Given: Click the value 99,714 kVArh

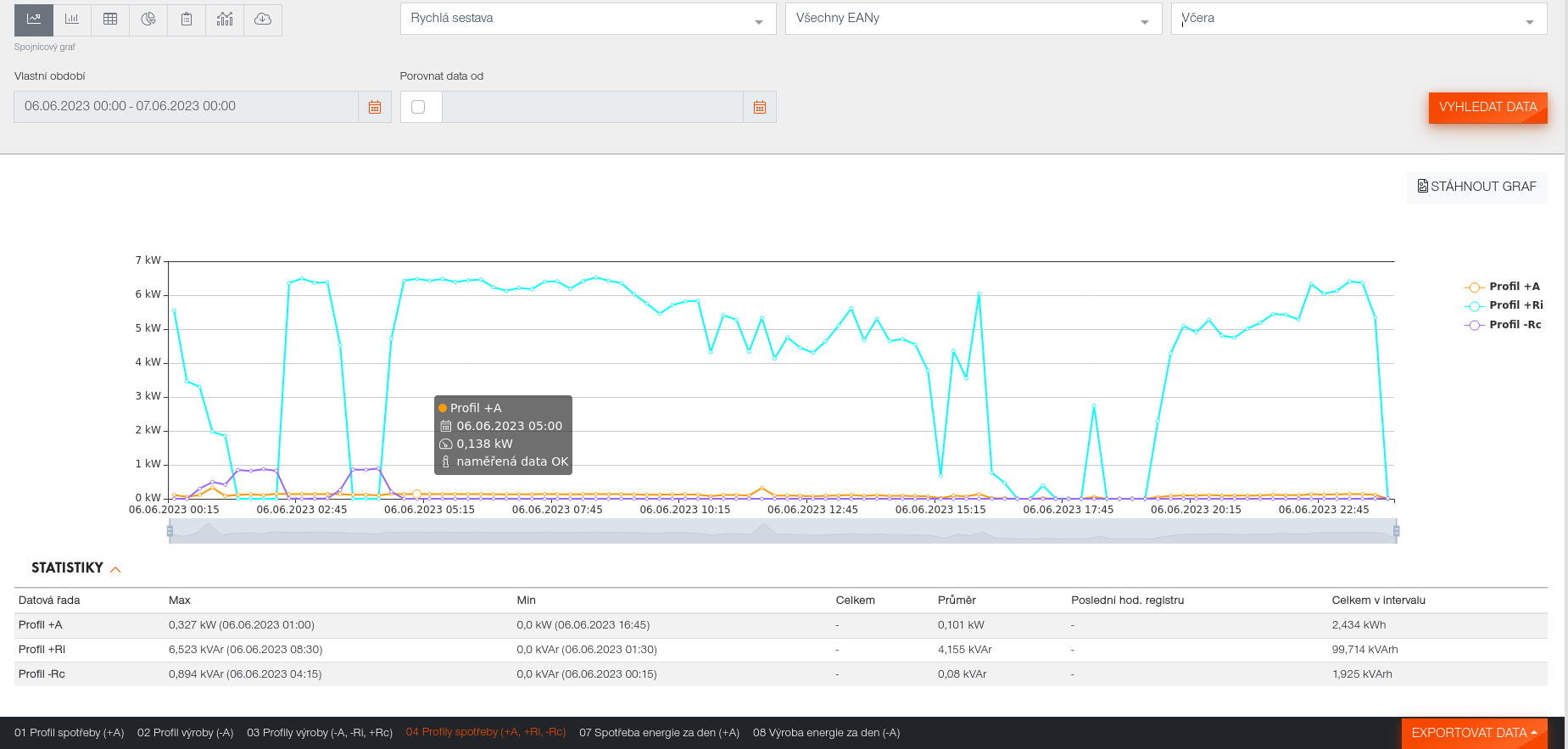Looking at the screenshot, I should tap(1364, 650).
